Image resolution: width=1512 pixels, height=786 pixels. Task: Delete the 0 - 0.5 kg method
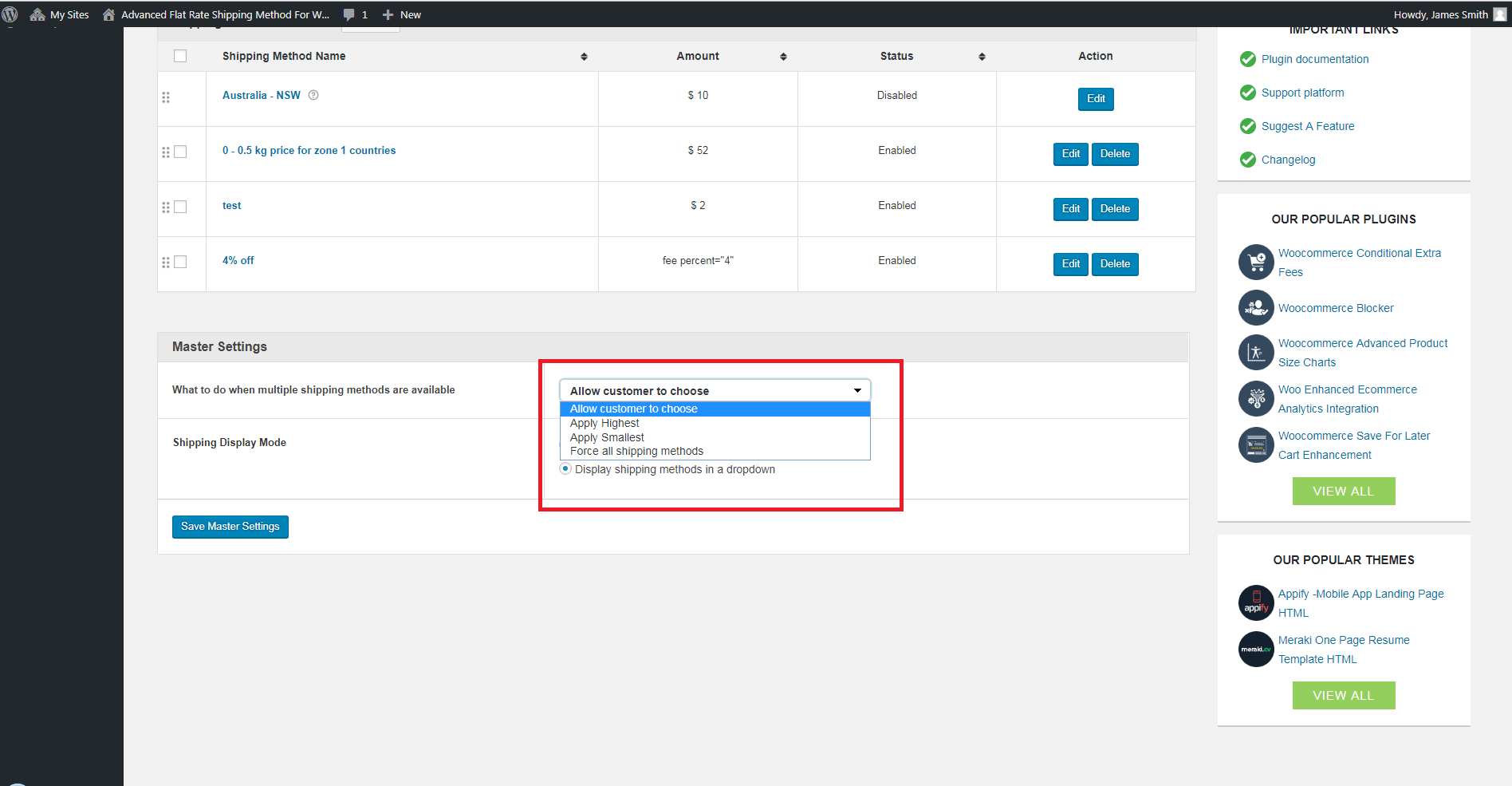click(1115, 154)
